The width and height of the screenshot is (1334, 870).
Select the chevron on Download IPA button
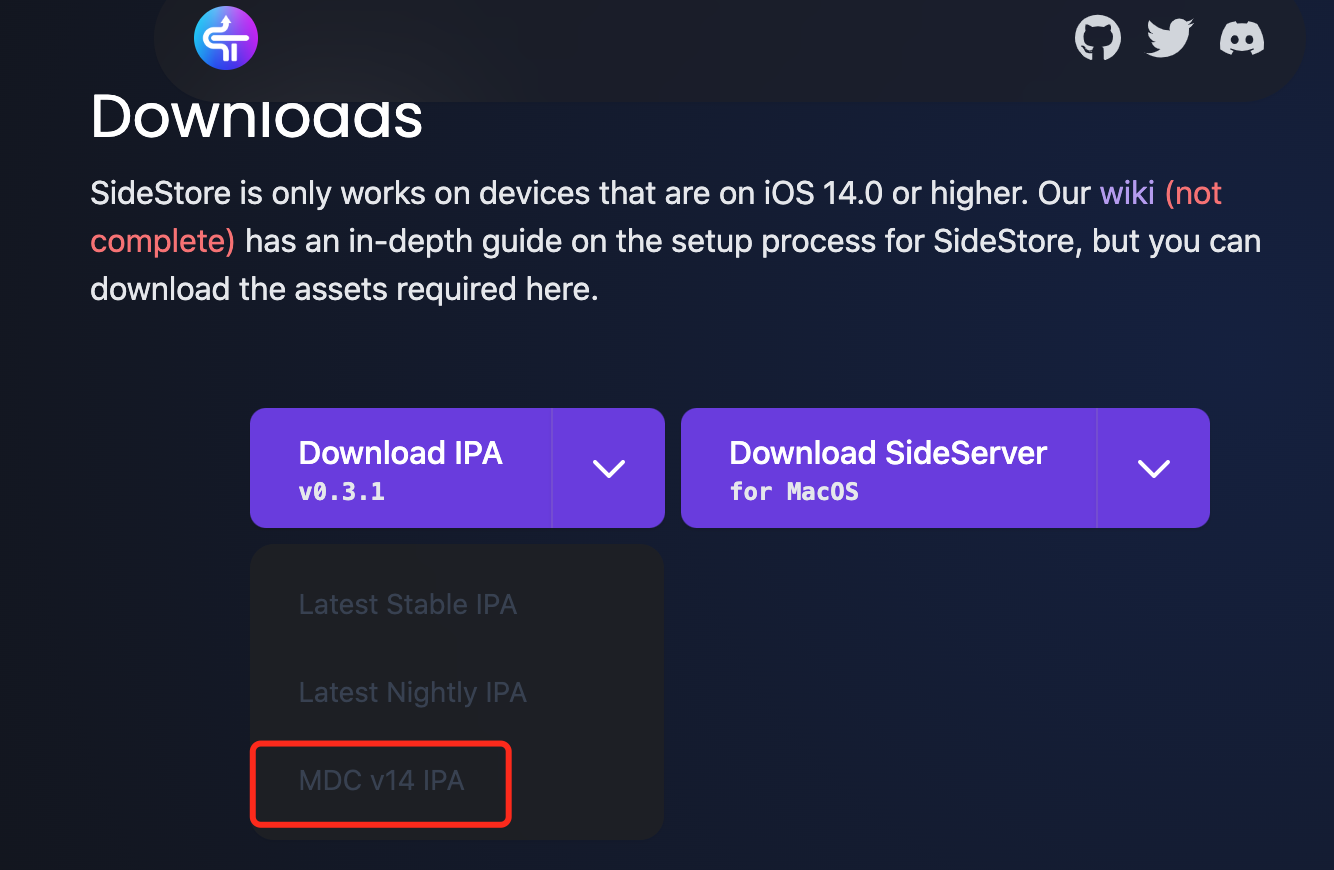tap(608, 468)
